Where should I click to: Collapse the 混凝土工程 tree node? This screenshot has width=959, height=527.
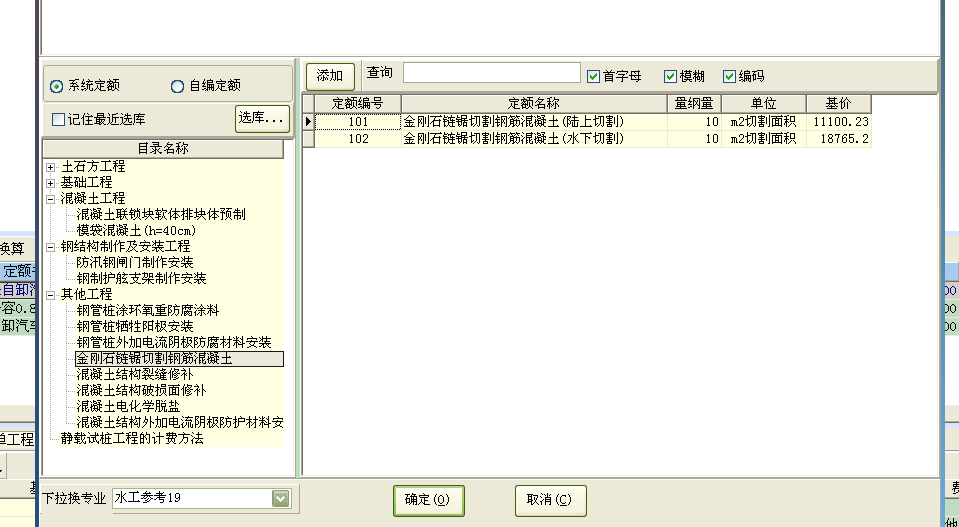[50, 199]
